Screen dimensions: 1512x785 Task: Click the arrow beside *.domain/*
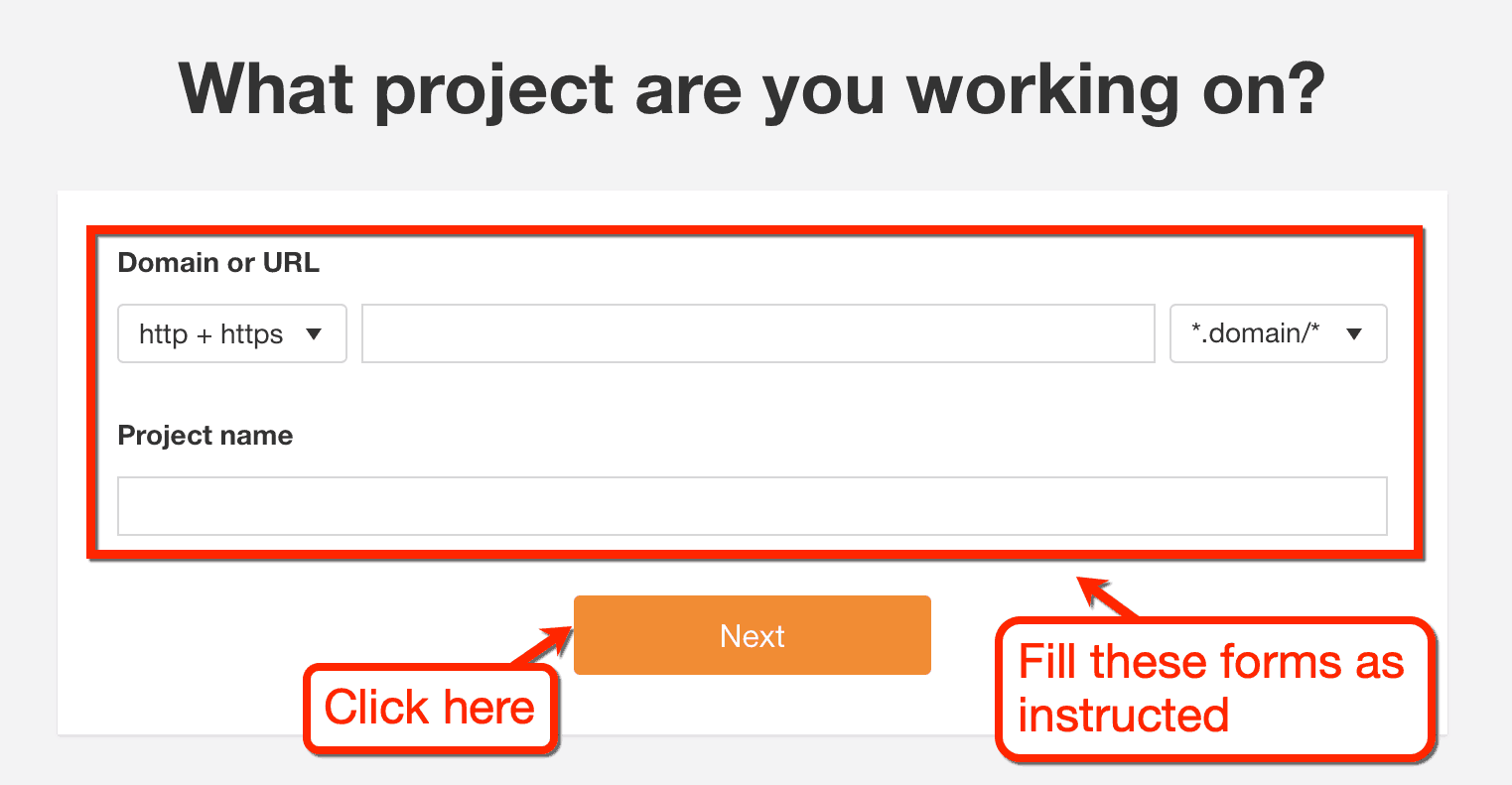coord(1352,334)
